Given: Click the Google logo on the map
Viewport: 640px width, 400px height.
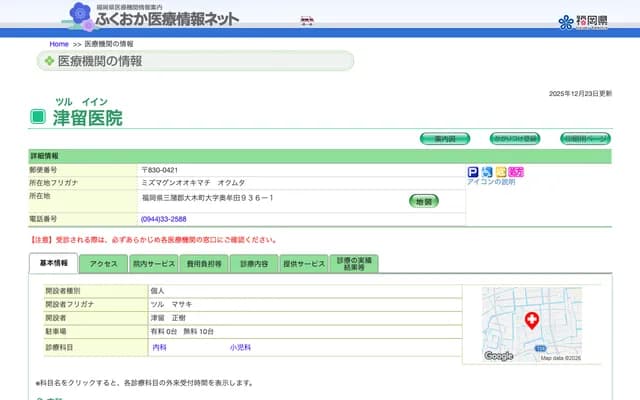Looking at the screenshot, I should click(x=499, y=356).
